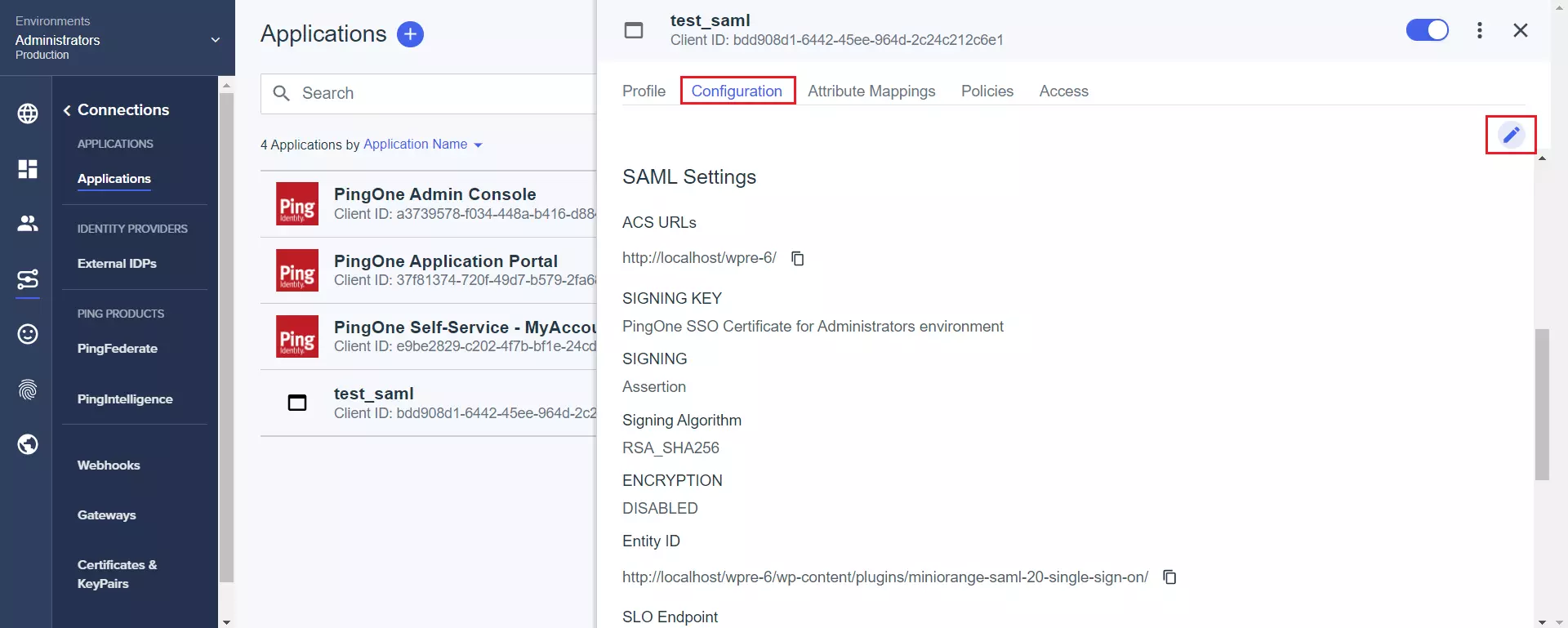Click the ACS URL http://localhost/wpre-6/
Screen dimensions: 1568x628
(x=699, y=258)
